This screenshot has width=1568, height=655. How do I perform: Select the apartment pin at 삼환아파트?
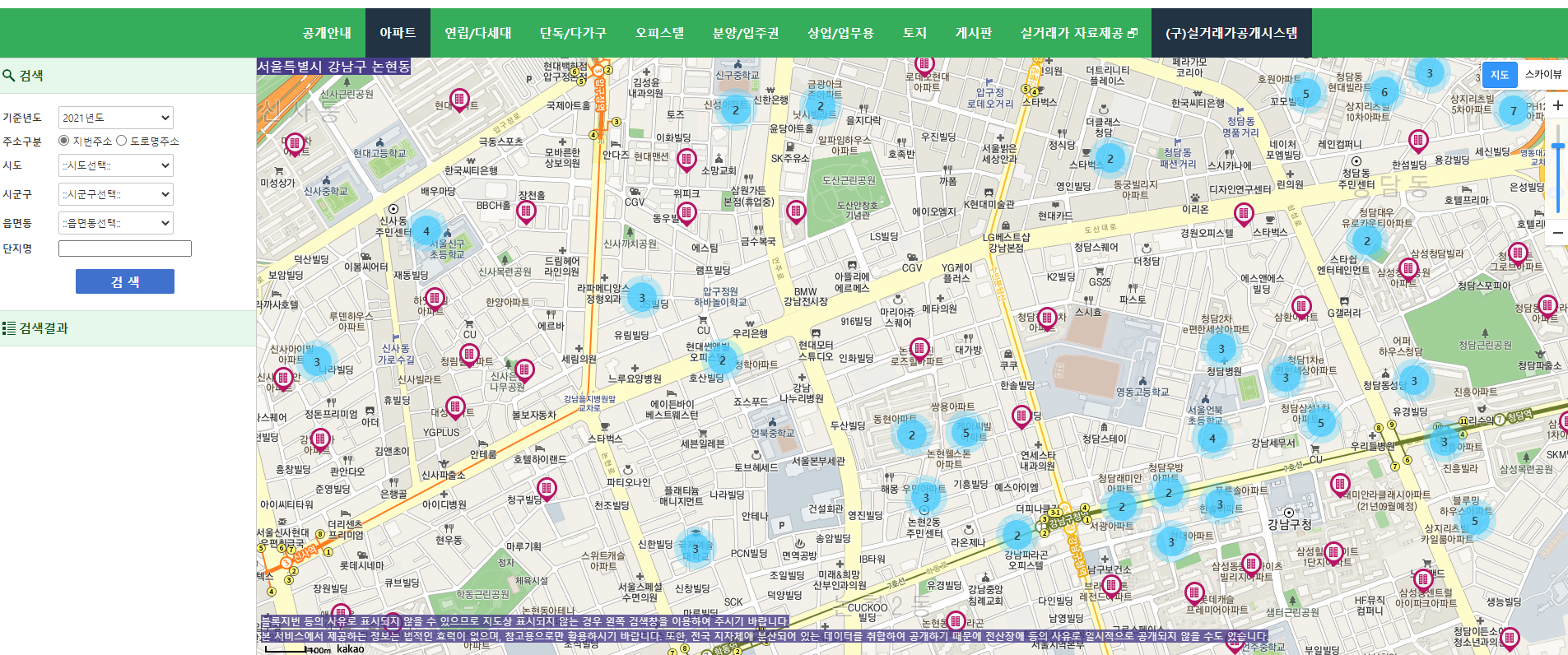point(1301,307)
